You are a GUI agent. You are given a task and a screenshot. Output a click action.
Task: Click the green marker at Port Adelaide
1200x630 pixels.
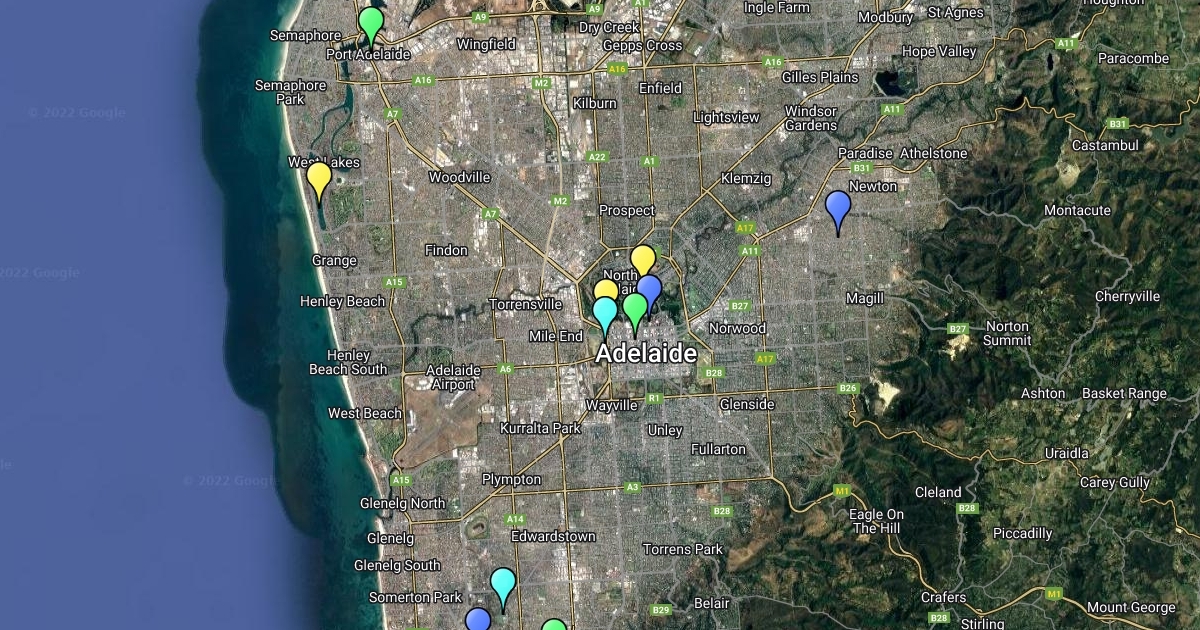pos(371,22)
